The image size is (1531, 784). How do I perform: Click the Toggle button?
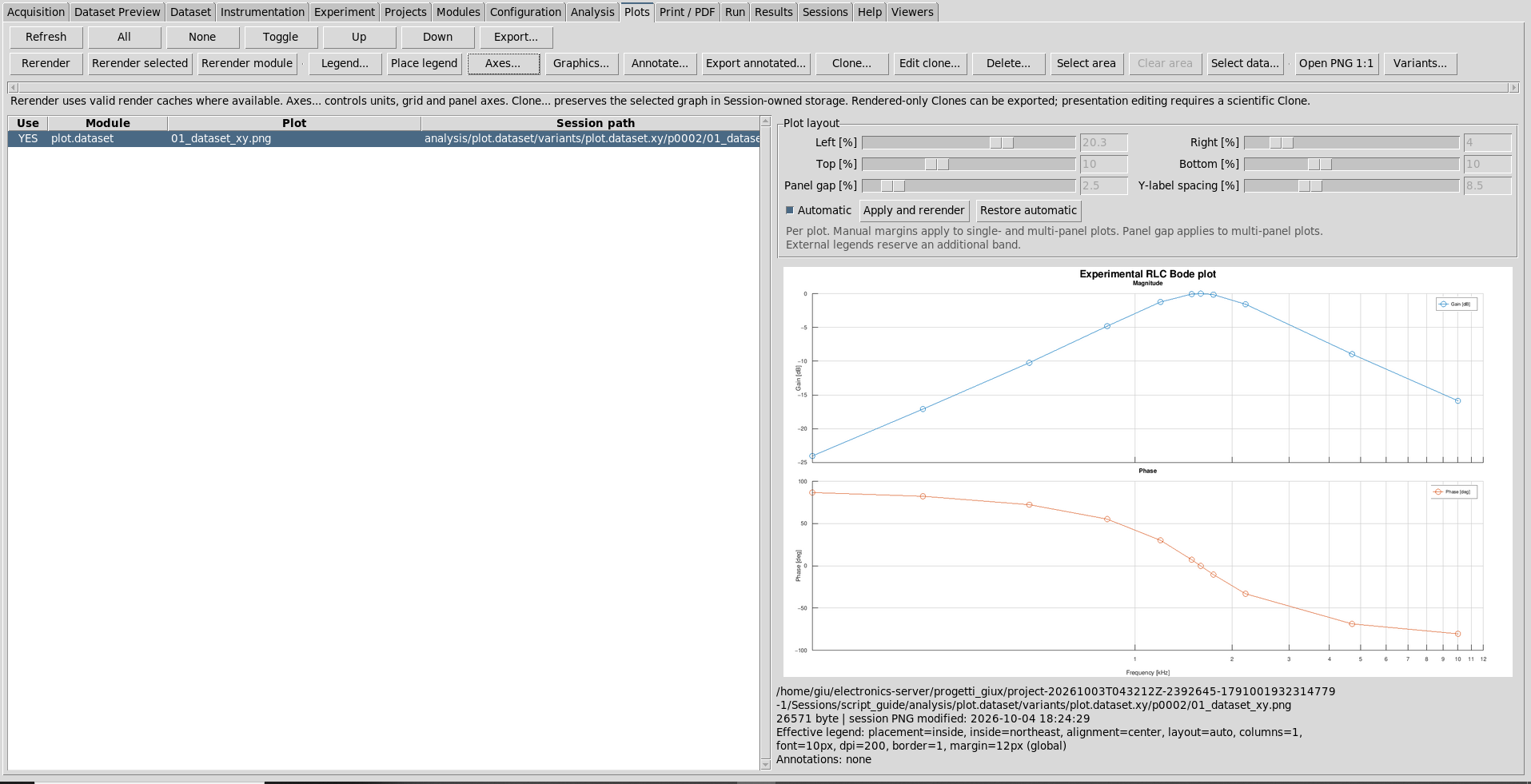click(281, 38)
